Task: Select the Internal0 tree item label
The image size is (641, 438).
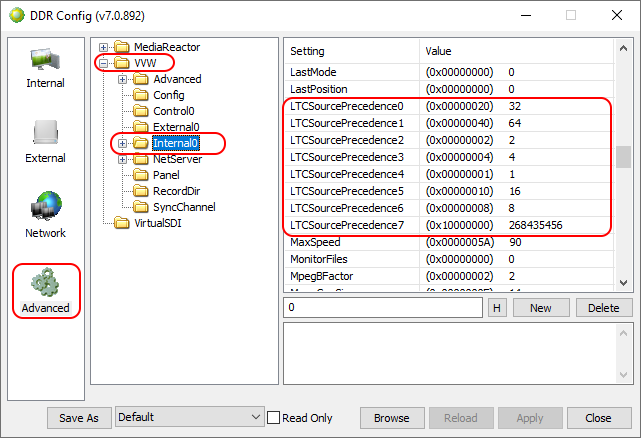Action: (175, 143)
